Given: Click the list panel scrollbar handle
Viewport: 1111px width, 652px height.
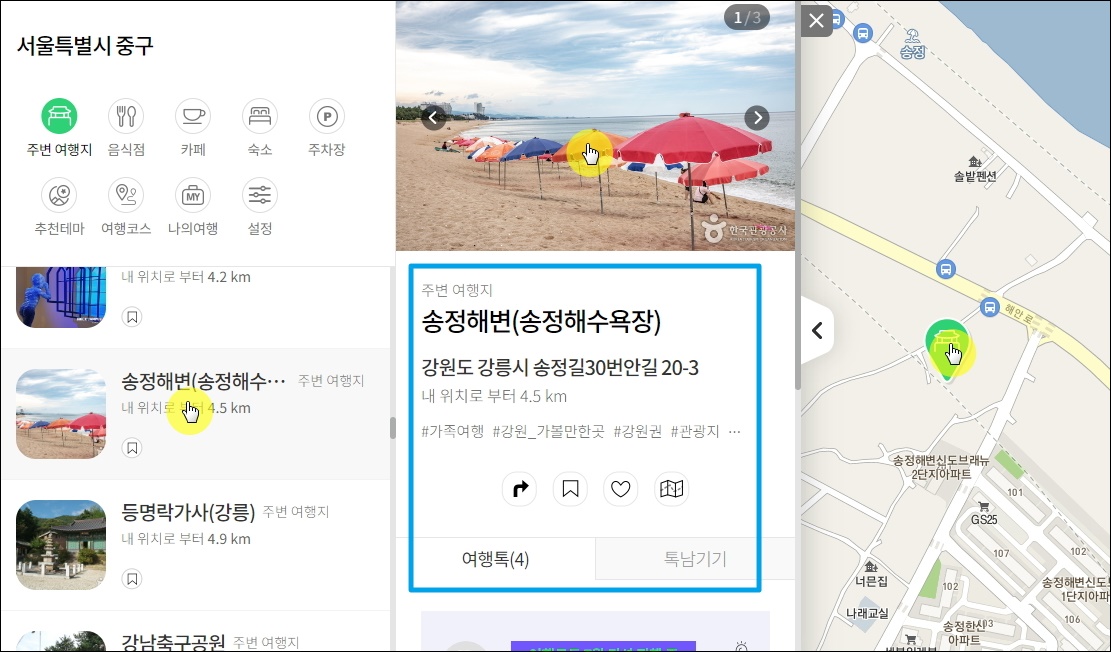Looking at the screenshot, I should (x=393, y=428).
